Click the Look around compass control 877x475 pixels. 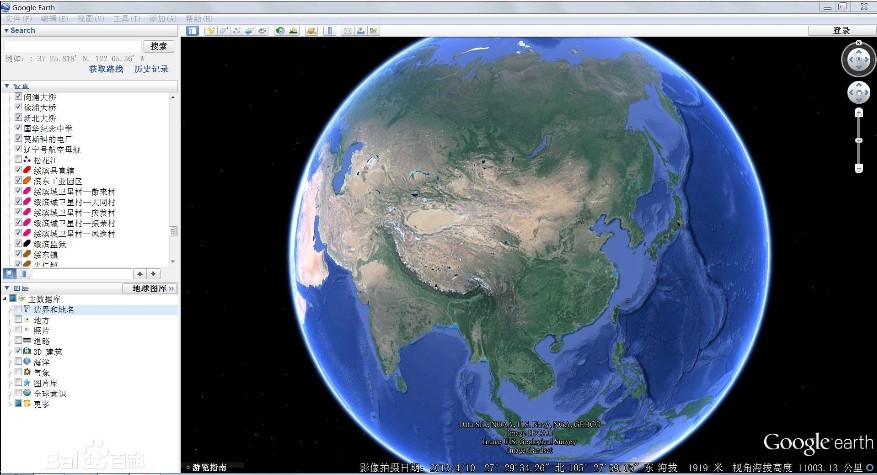[858, 59]
